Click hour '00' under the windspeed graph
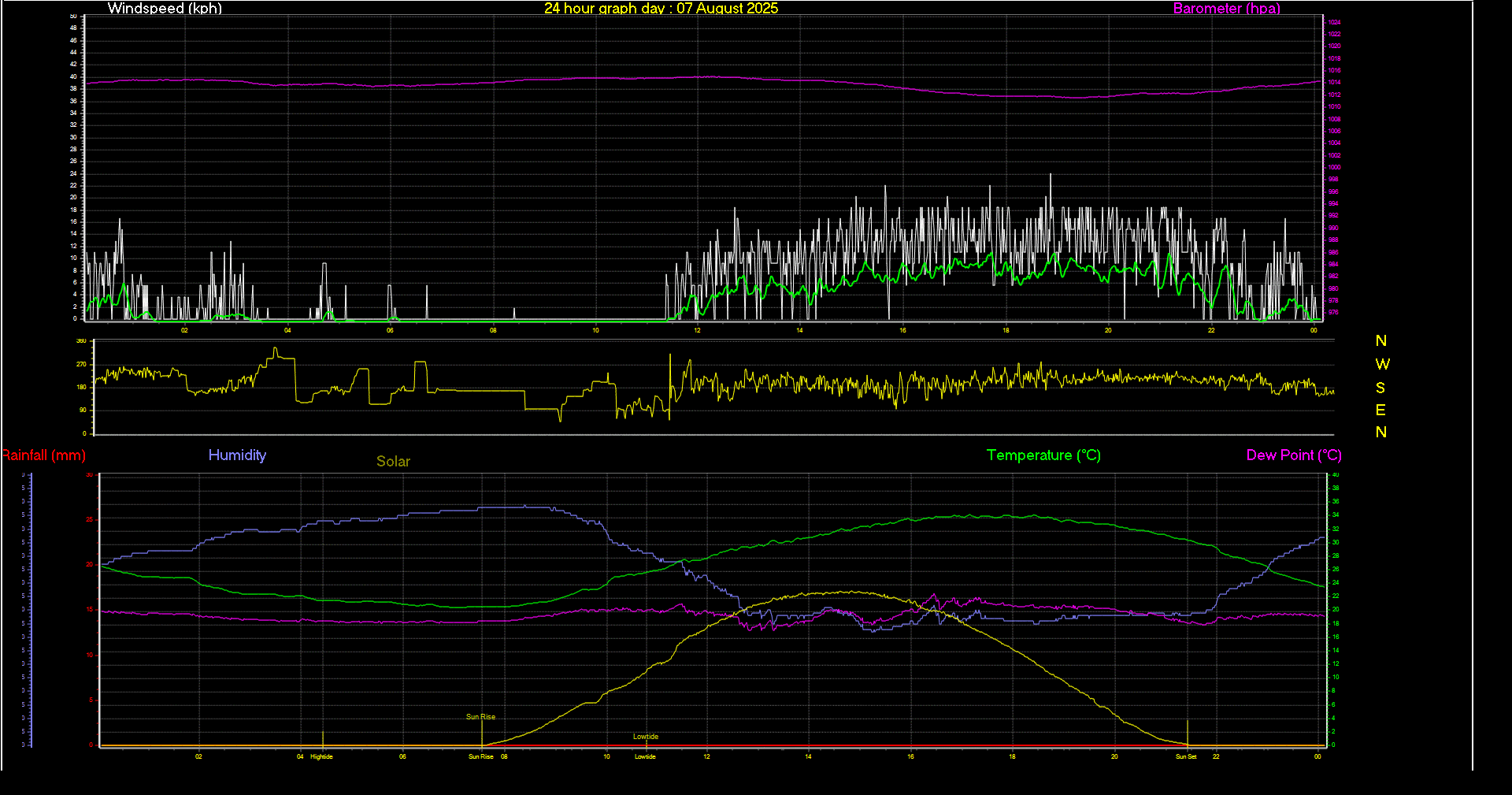 tap(1314, 330)
